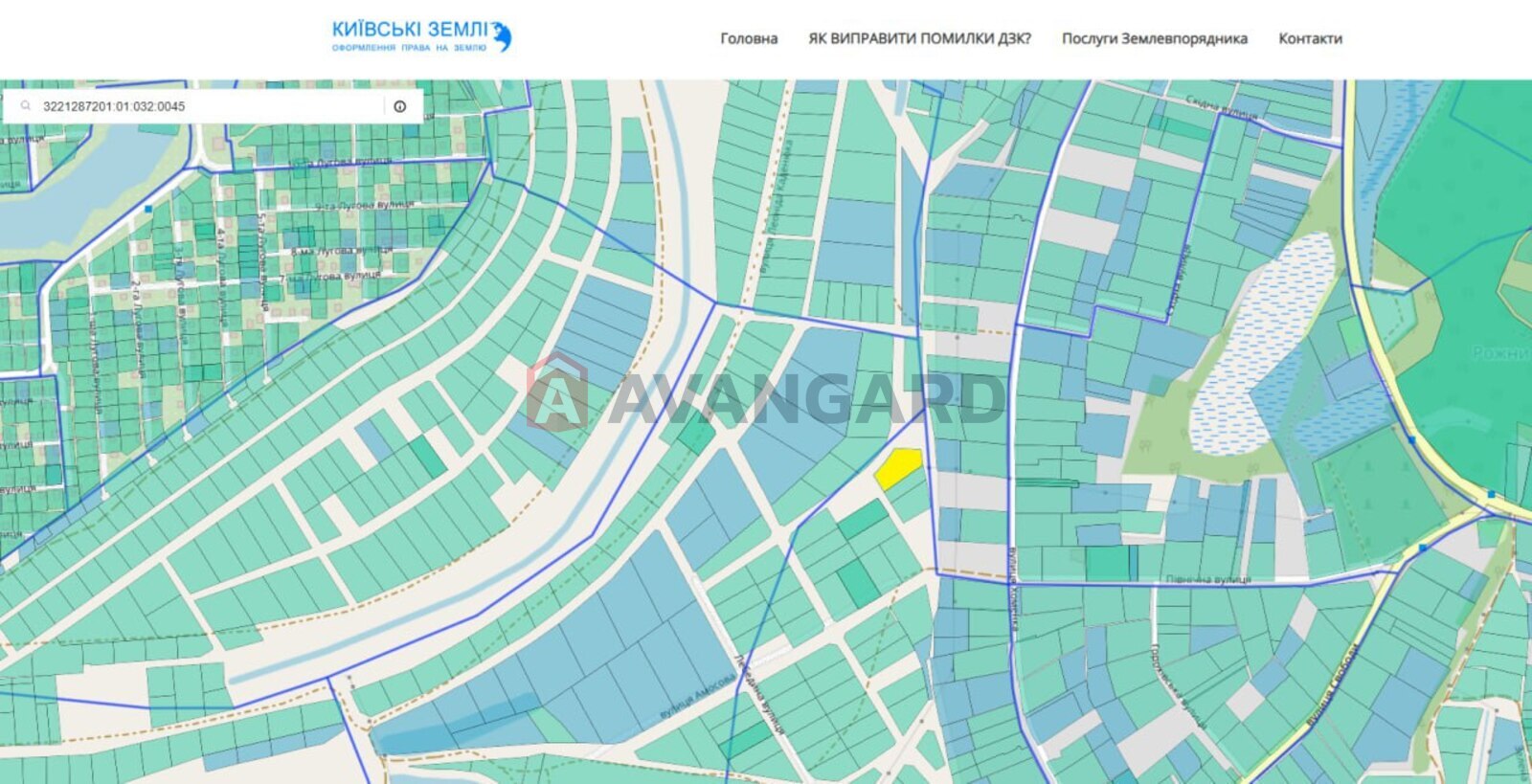The width and height of the screenshot is (1532, 784).
Task: Select the yellow highlighted land parcel
Action: coord(898,467)
